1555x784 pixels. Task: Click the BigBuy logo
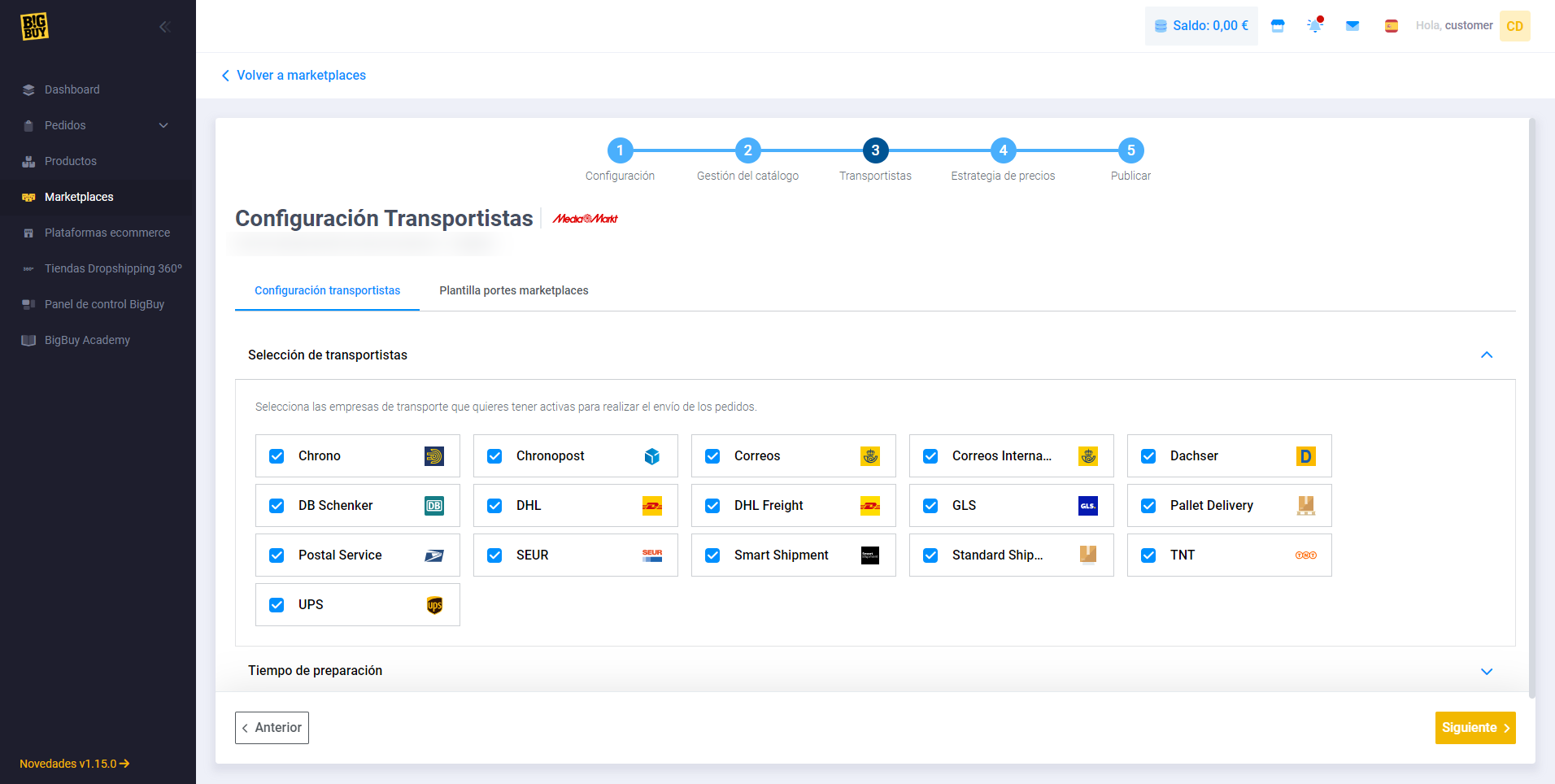(34, 26)
